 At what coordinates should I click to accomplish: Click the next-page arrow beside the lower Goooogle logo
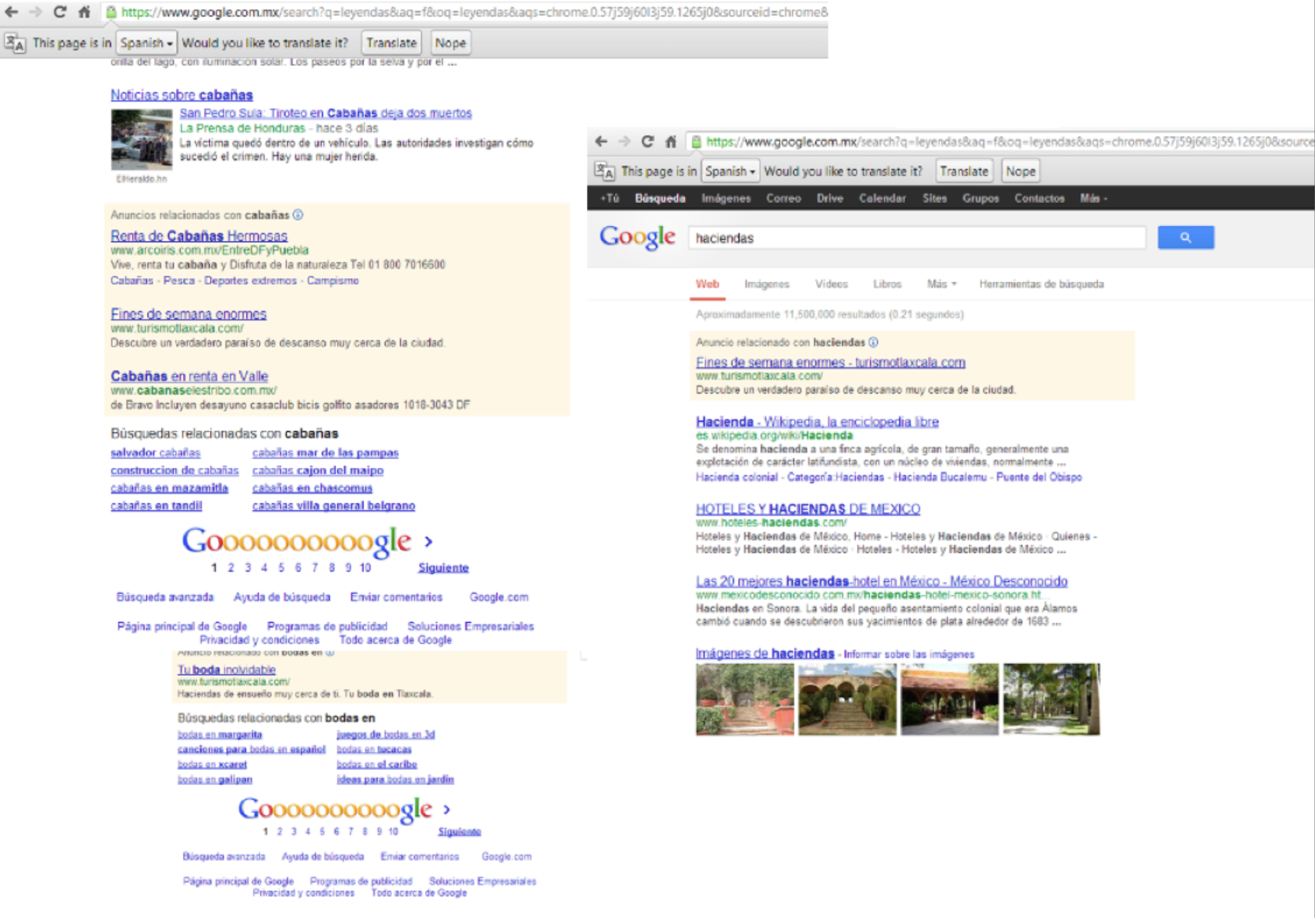(x=447, y=810)
